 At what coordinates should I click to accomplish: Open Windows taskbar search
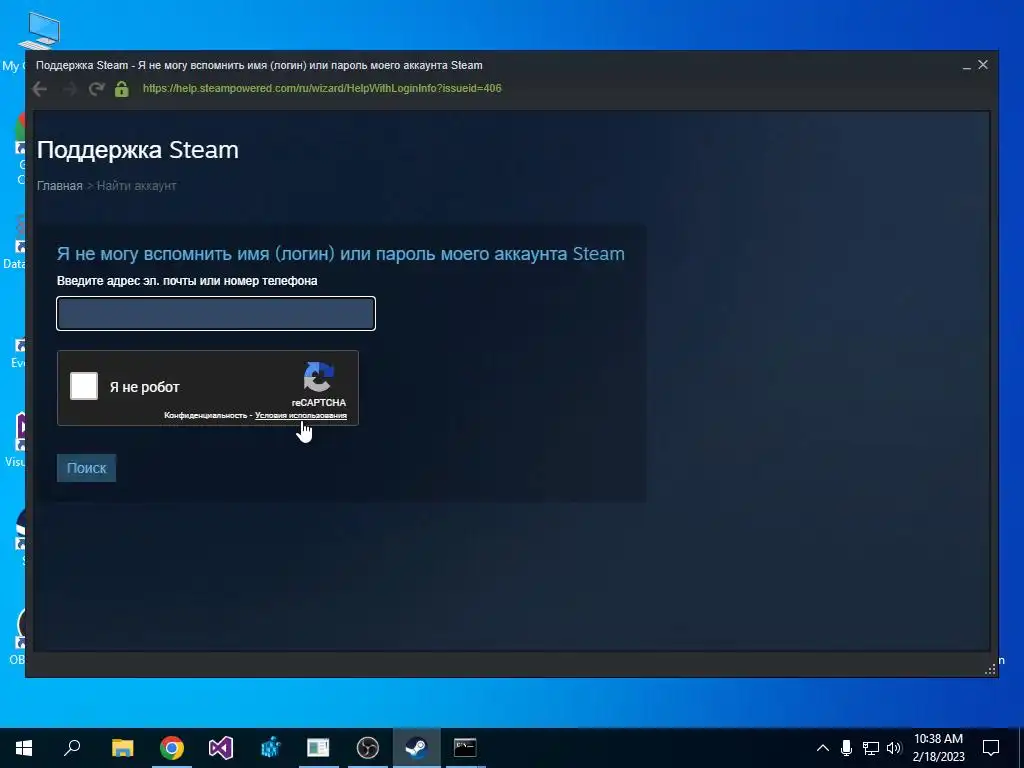tap(72, 748)
